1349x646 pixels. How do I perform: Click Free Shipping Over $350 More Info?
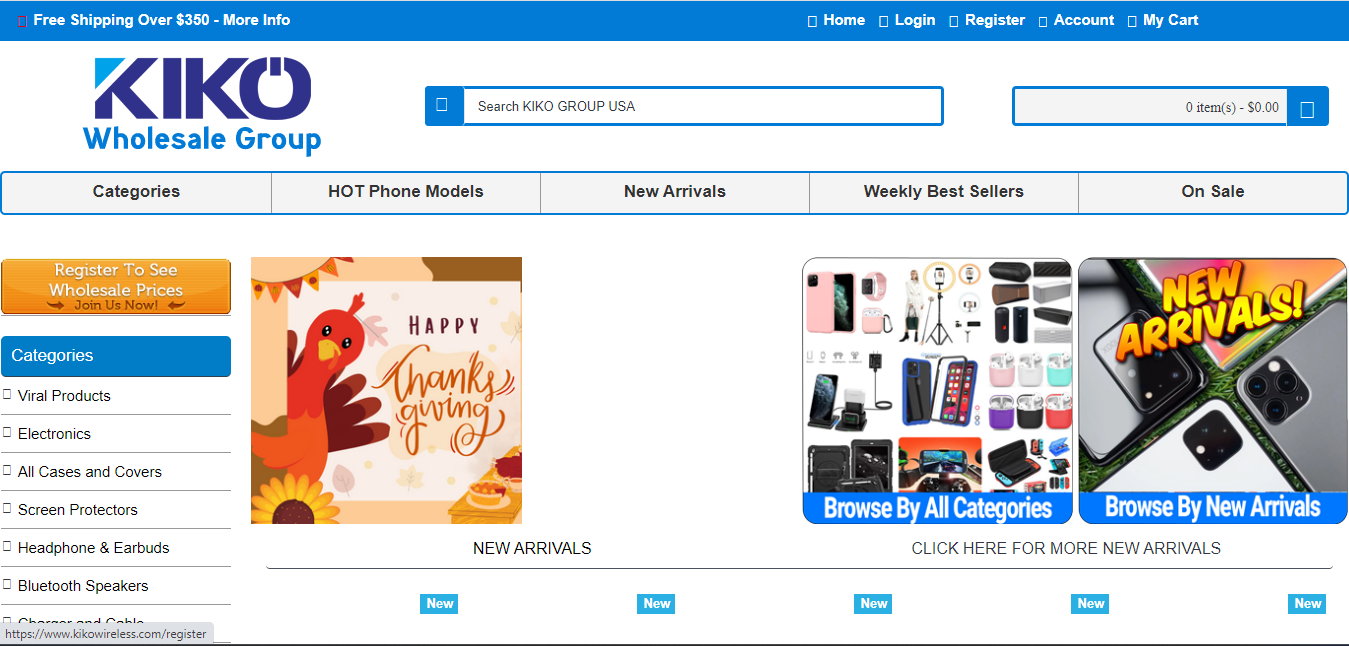point(162,20)
